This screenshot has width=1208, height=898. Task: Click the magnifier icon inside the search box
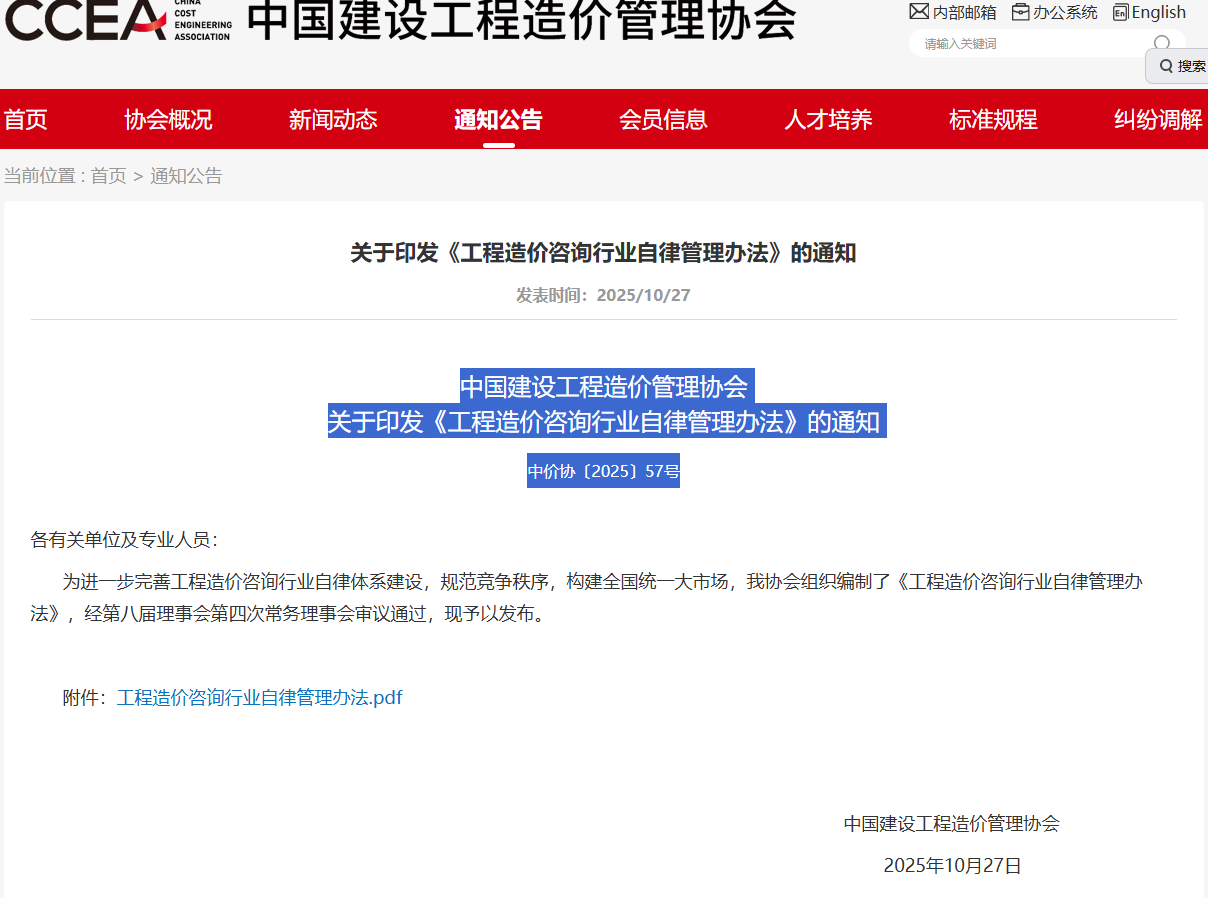click(1160, 43)
